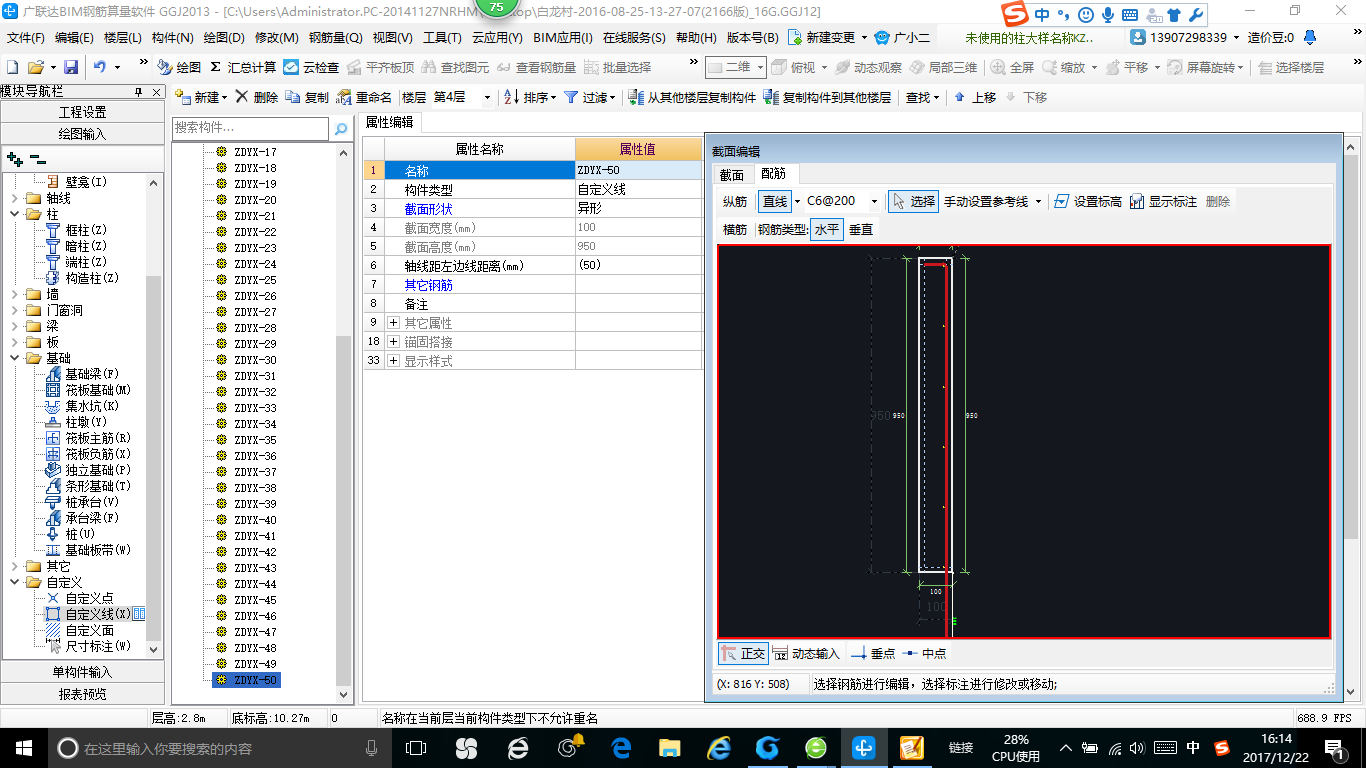Open the 构件(N) menu
The image size is (1366, 768).
pyautogui.click(x=172, y=38)
